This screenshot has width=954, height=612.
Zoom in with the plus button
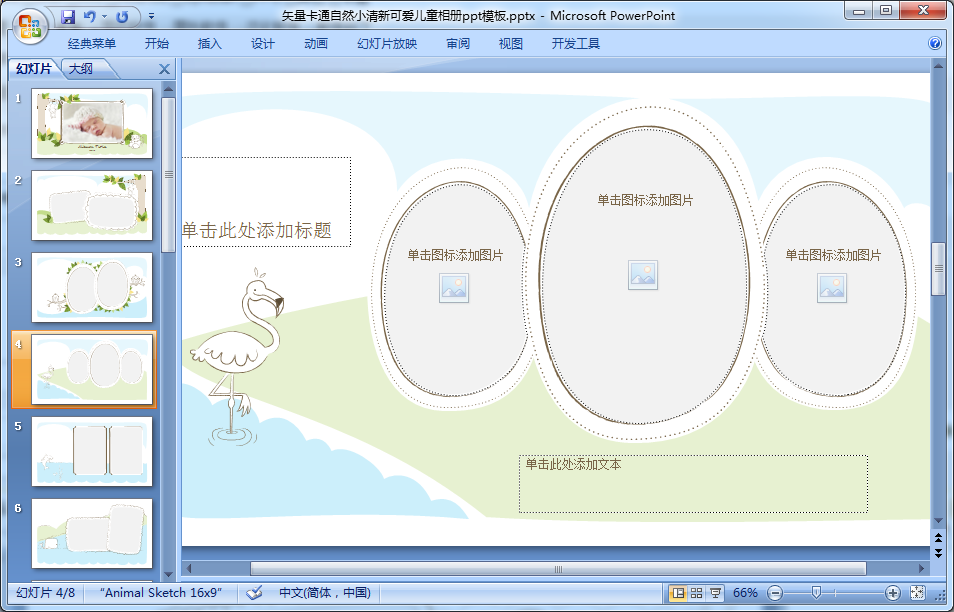893,593
